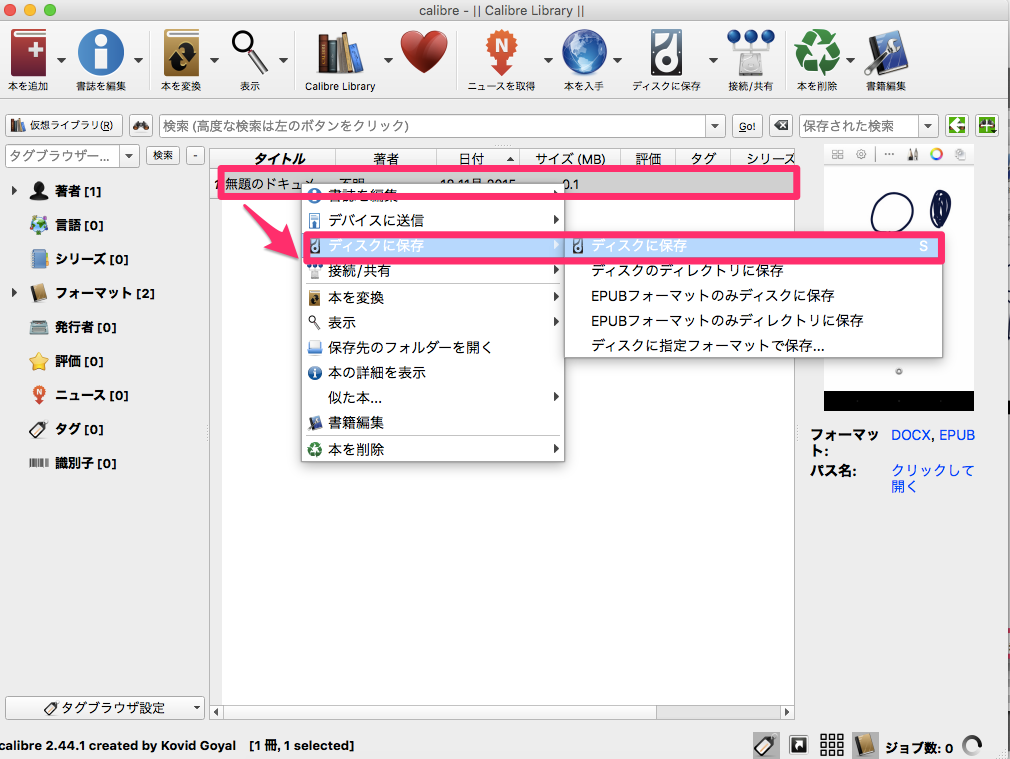Click the main search input field
The width and height of the screenshot is (1010, 759).
432,126
